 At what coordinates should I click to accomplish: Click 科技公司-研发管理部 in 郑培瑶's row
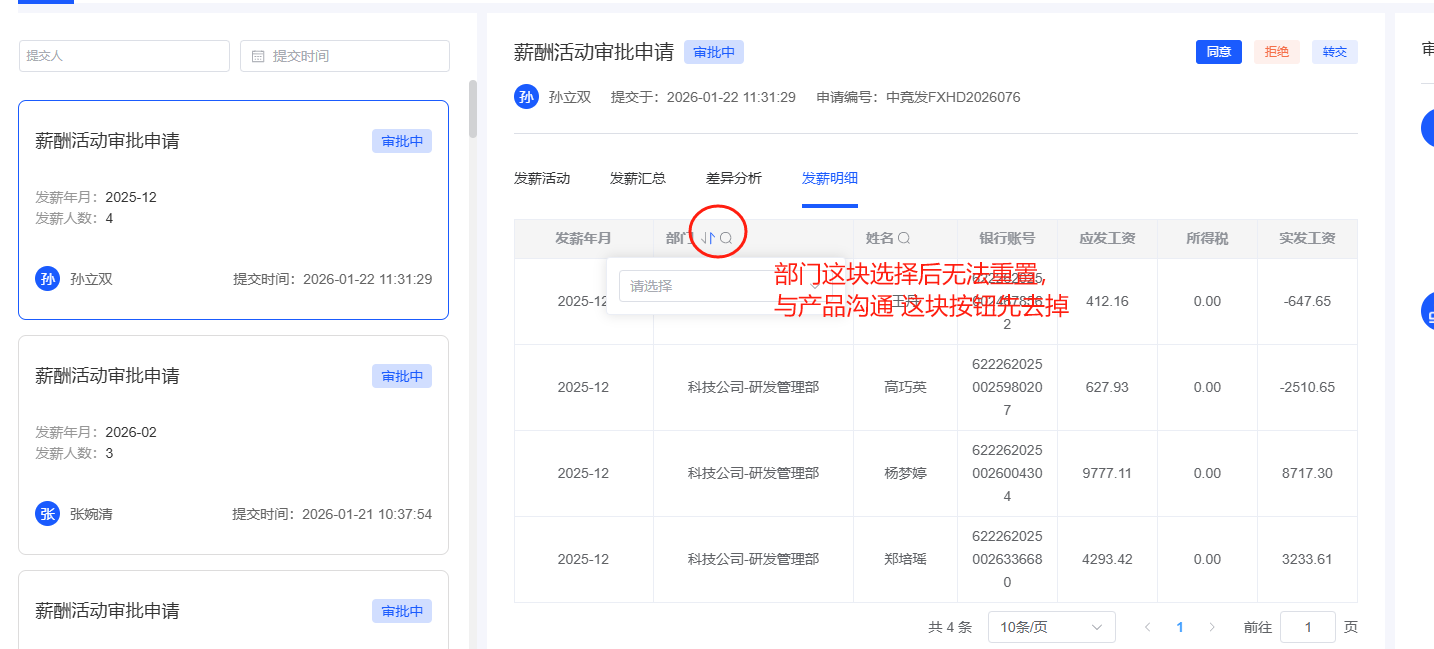click(753, 559)
